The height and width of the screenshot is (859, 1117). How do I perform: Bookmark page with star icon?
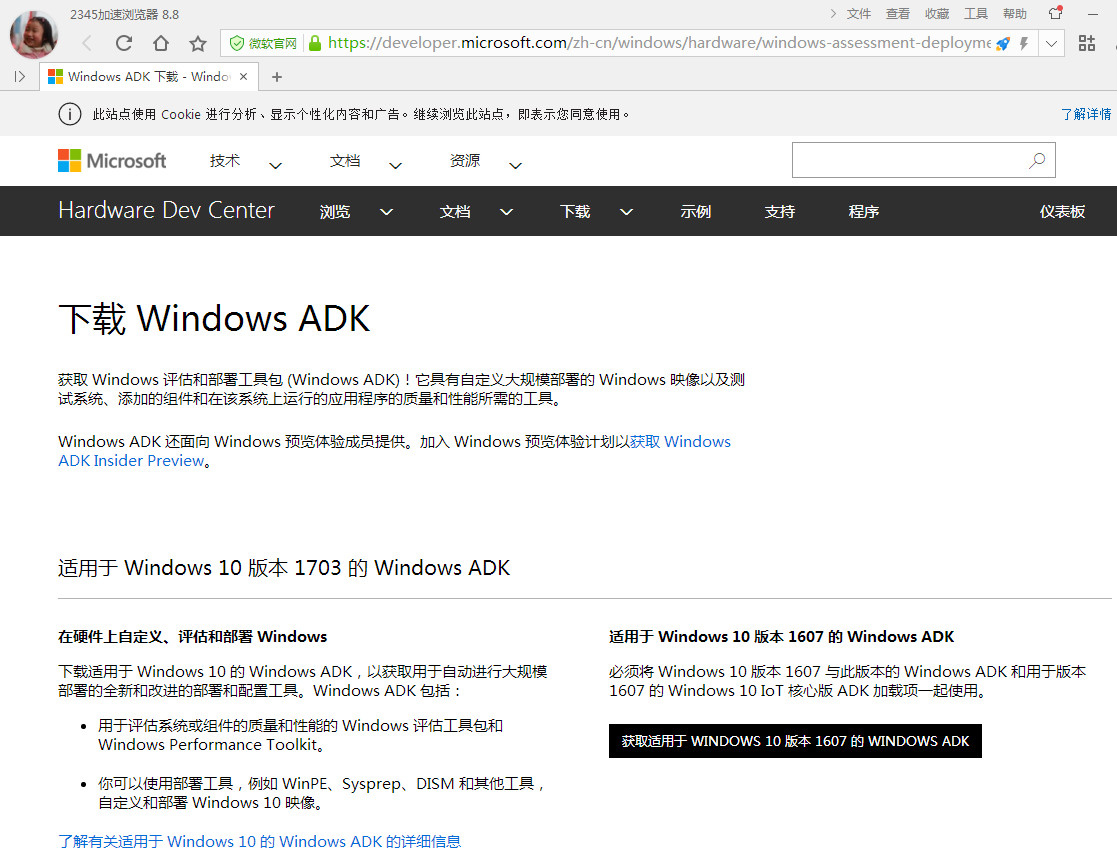coord(198,43)
